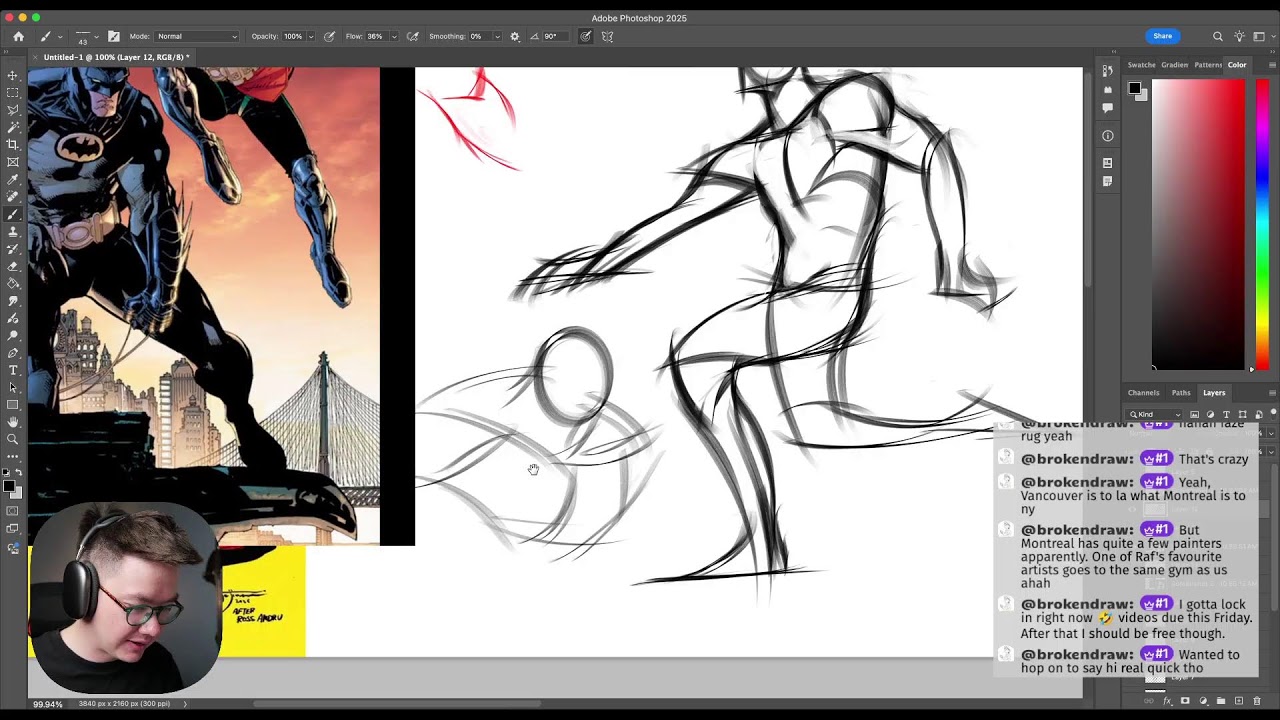1280x720 pixels.
Task: Select the Type tool
Action: pyautogui.click(x=13, y=370)
